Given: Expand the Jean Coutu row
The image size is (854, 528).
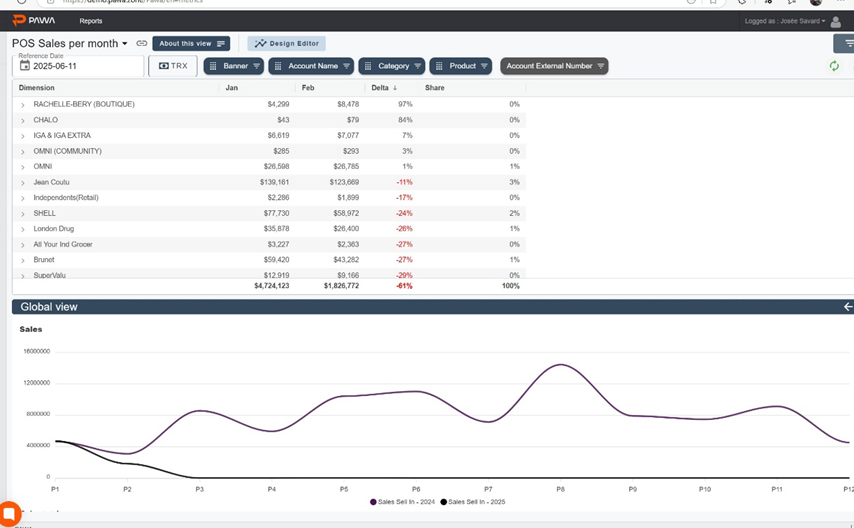Looking at the screenshot, I should coord(23,183).
